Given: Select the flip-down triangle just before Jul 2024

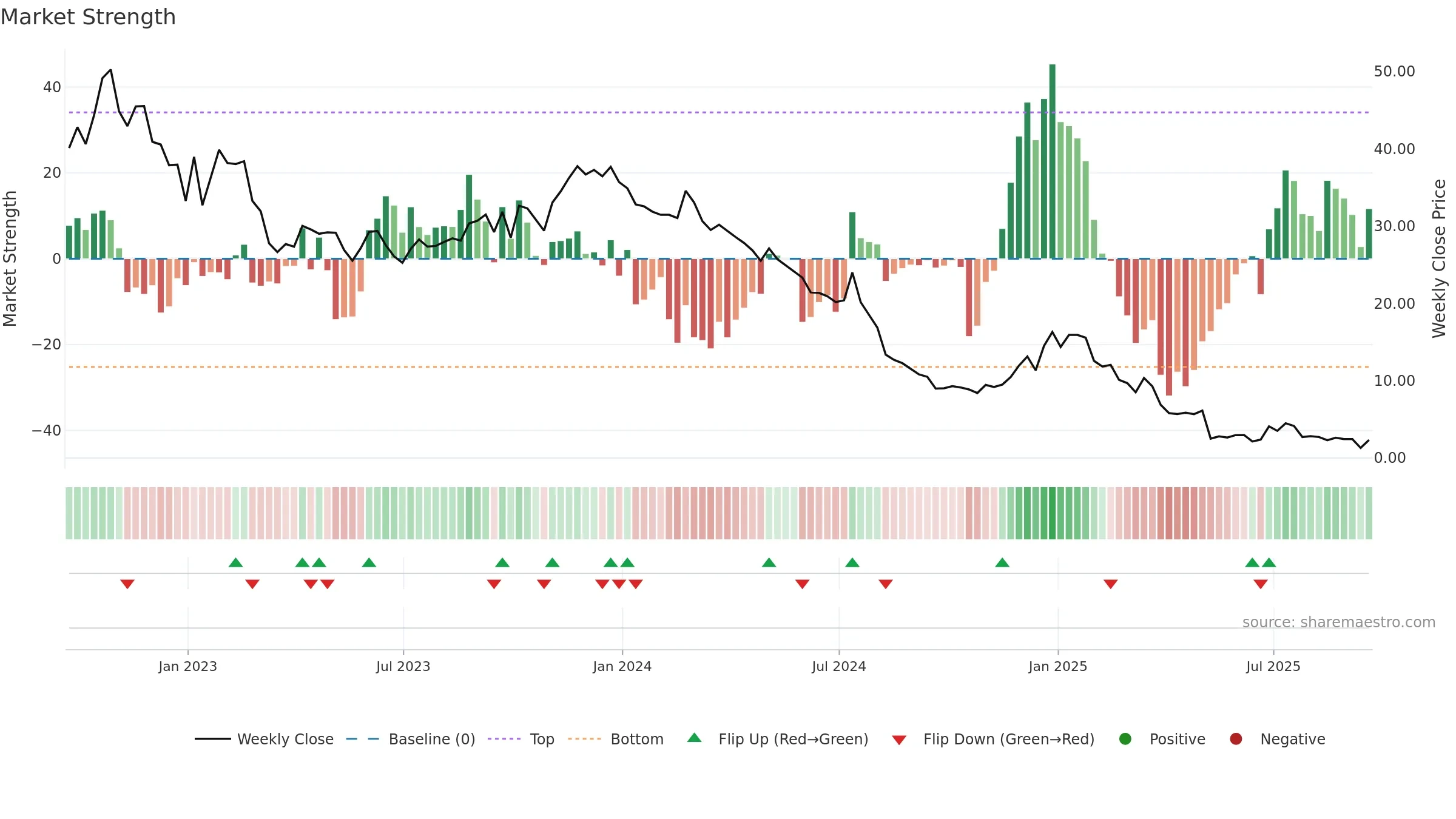Looking at the screenshot, I should click(x=803, y=584).
